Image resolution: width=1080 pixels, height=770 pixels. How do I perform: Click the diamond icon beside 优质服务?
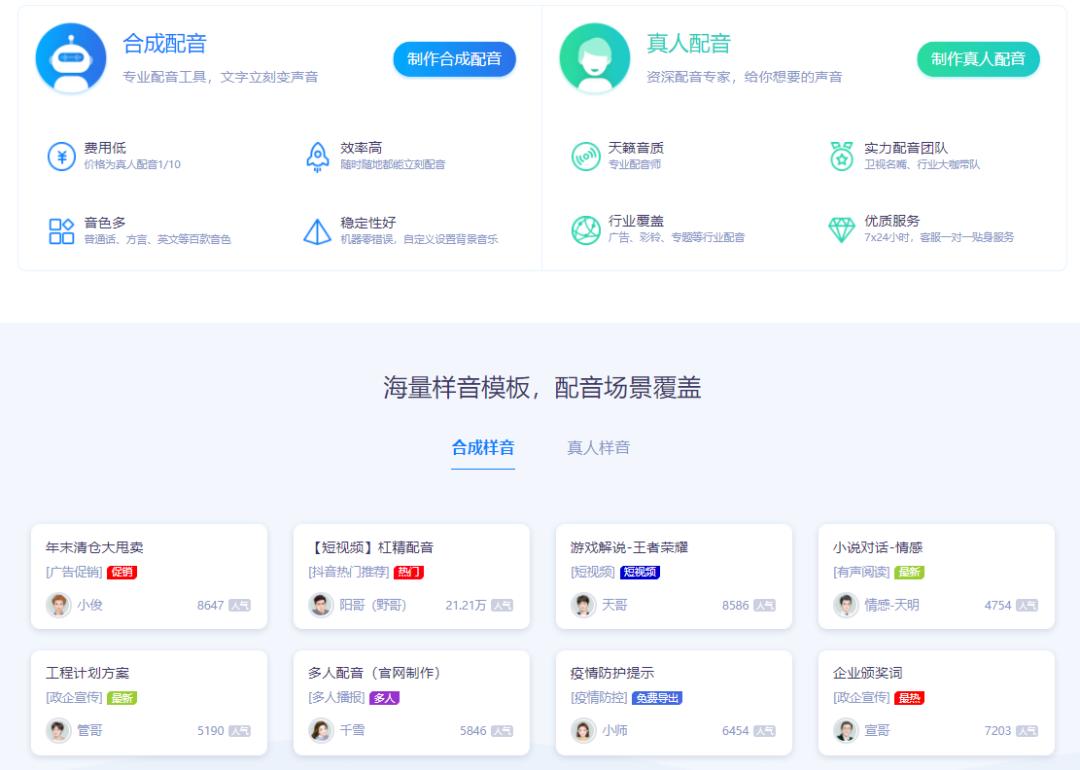click(x=842, y=232)
